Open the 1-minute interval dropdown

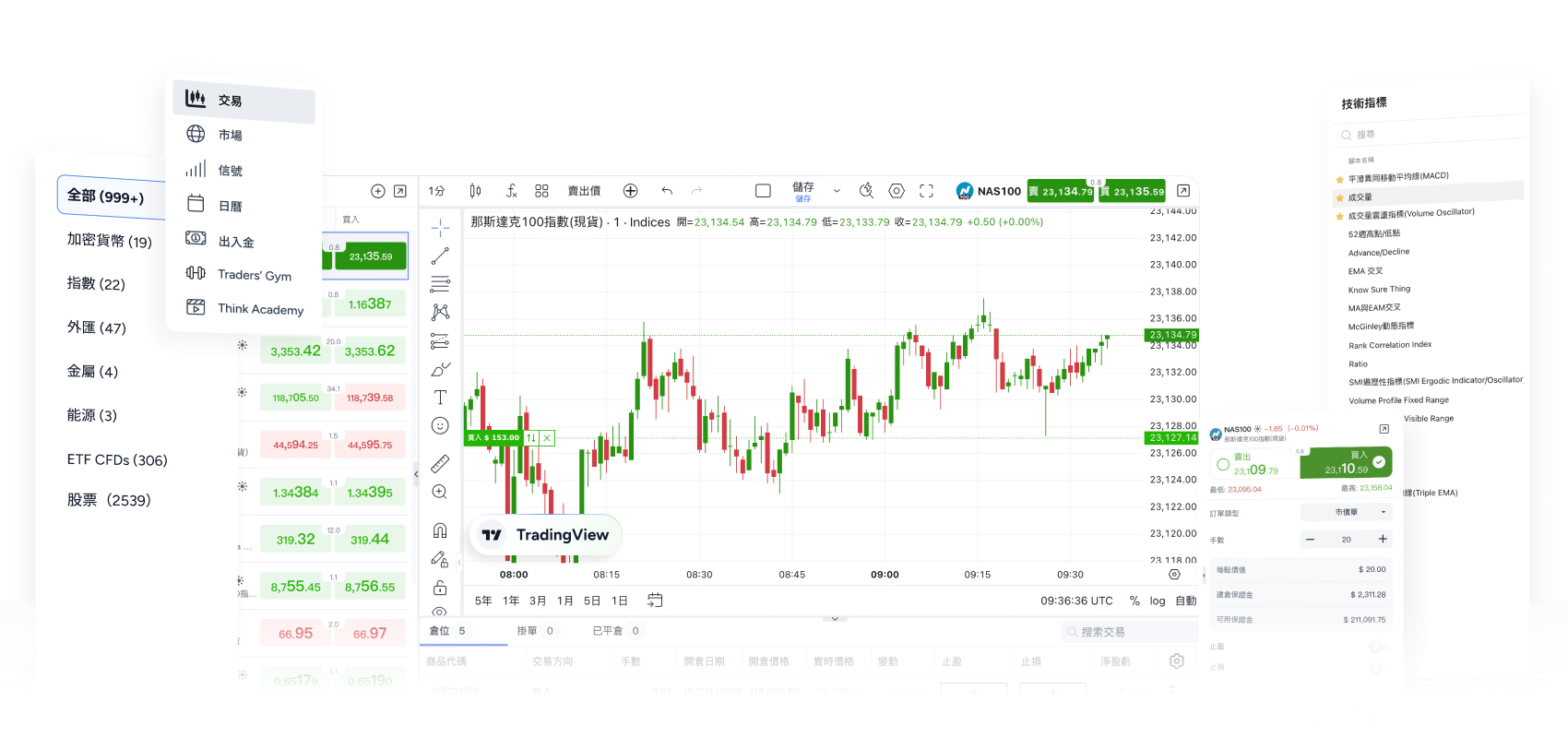(437, 191)
